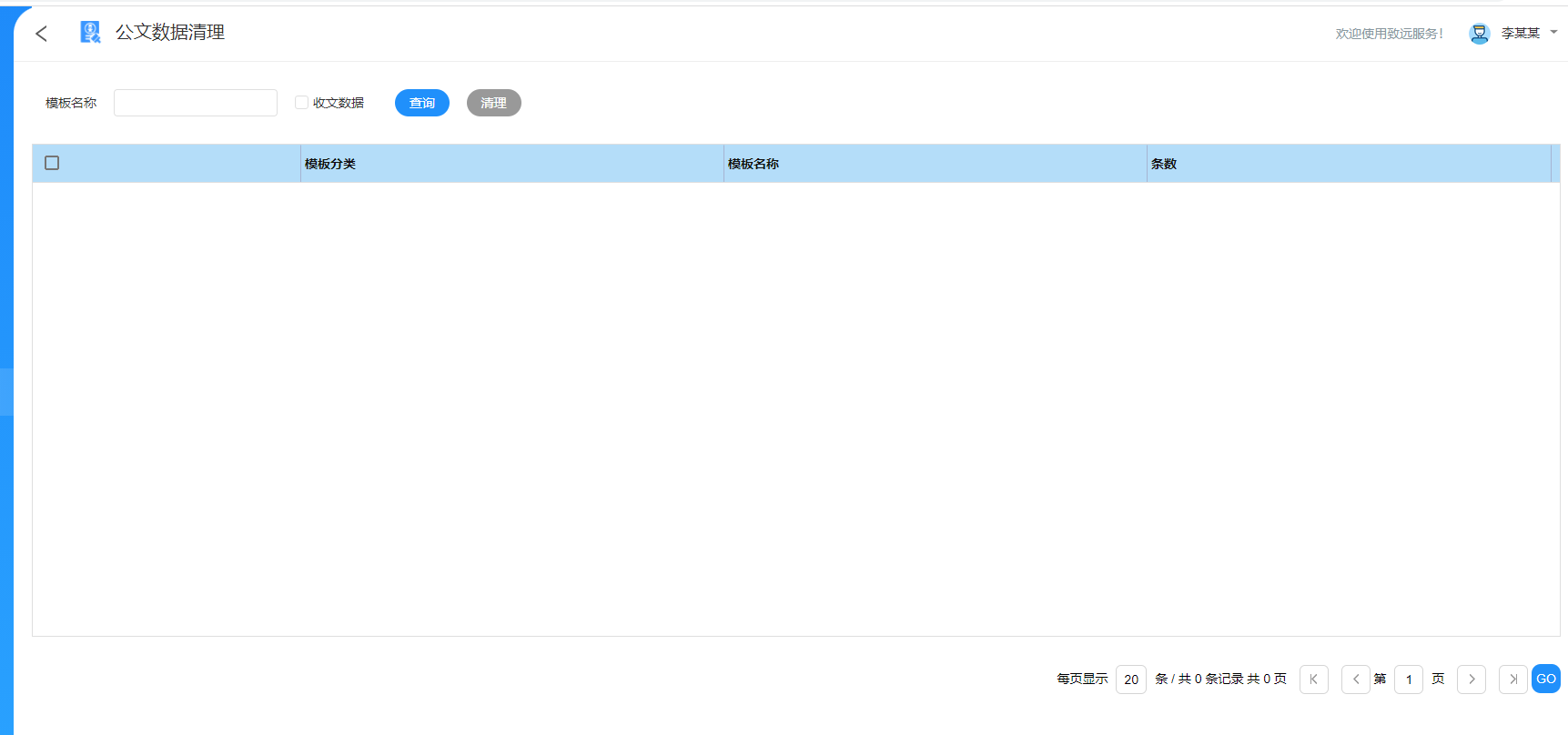Go to the next page

1471,680
